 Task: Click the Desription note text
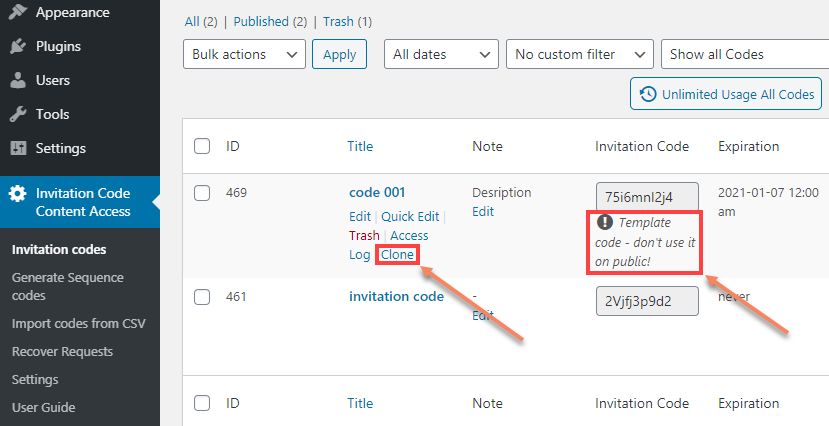(x=502, y=192)
